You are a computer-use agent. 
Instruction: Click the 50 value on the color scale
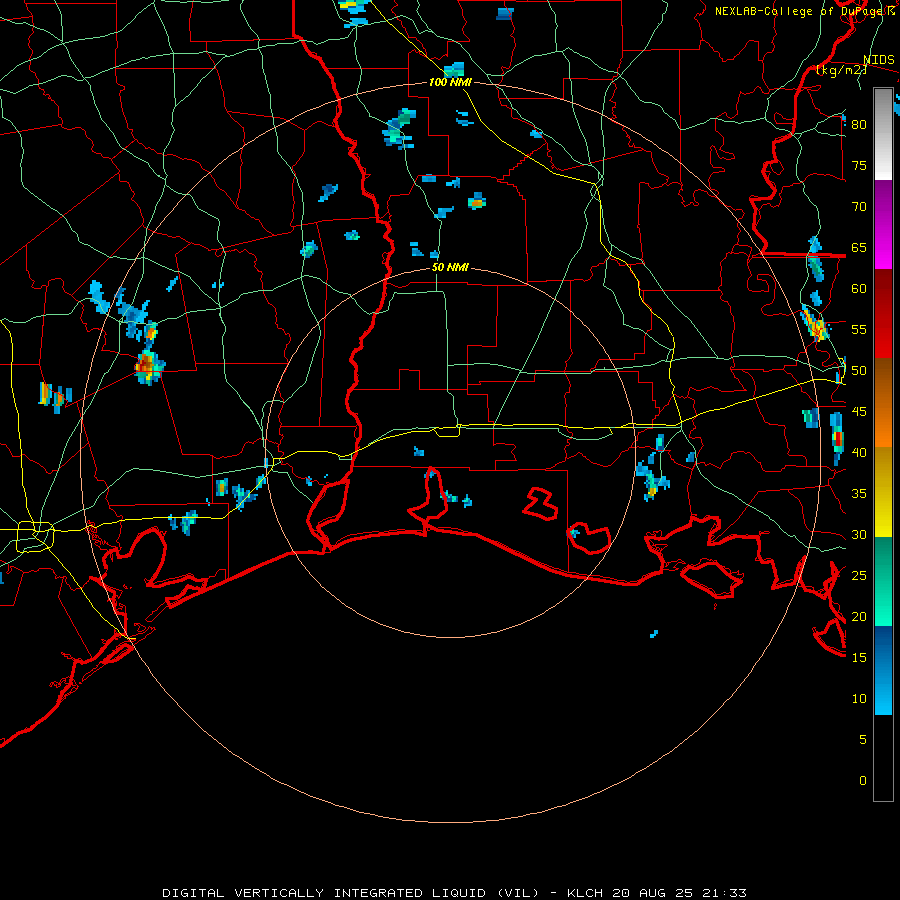[x=859, y=371]
